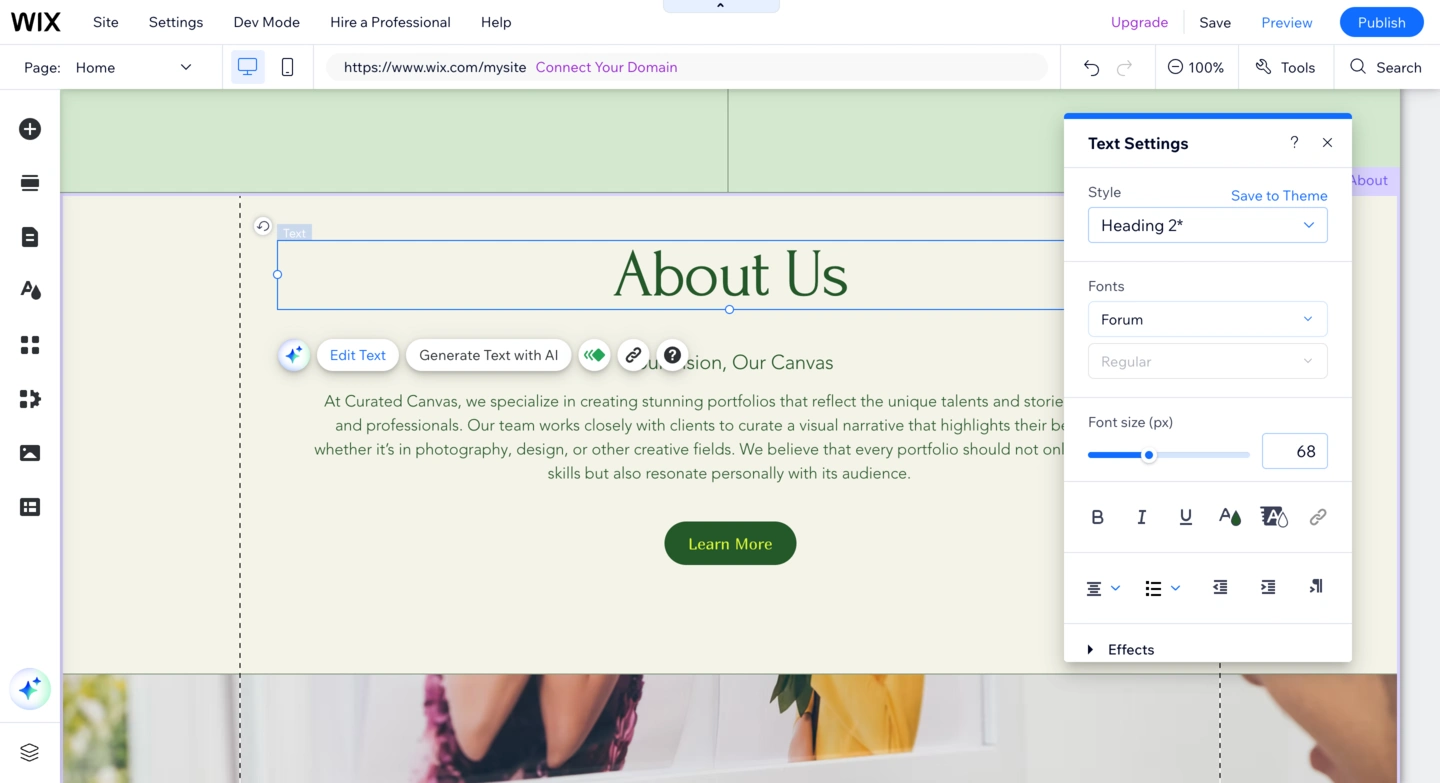1440x783 pixels.
Task: Open the Connect Your Domain link
Action: point(606,67)
